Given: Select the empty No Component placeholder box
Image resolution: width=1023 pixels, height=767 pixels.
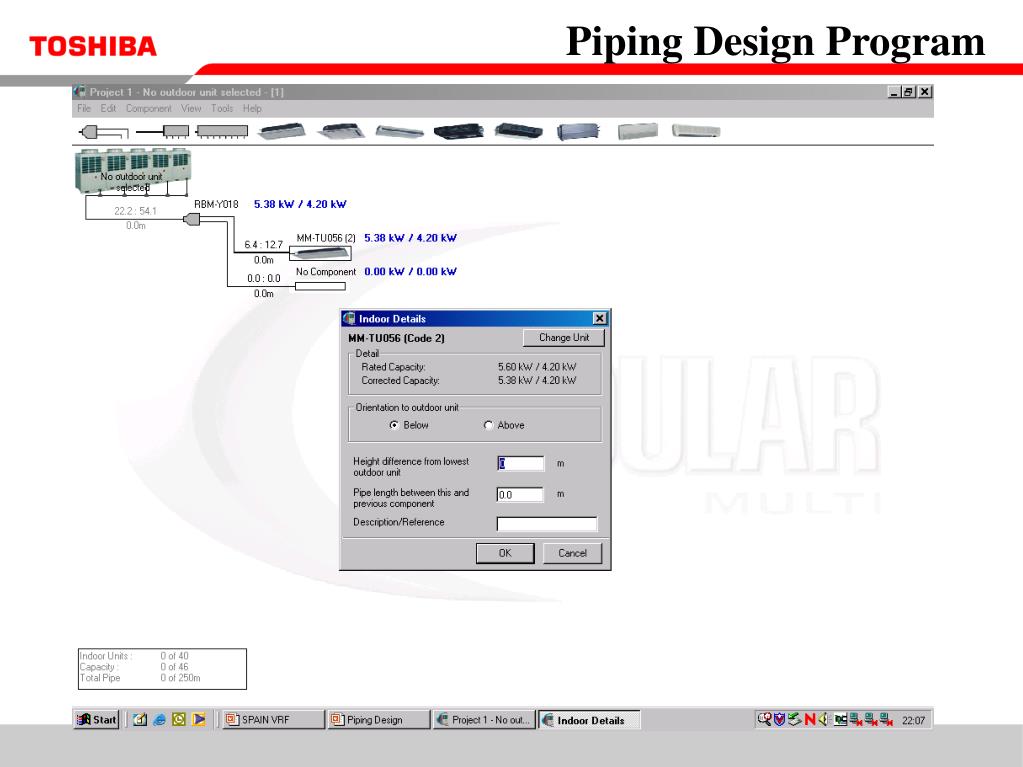Looking at the screenshot, I should point(320,286).
